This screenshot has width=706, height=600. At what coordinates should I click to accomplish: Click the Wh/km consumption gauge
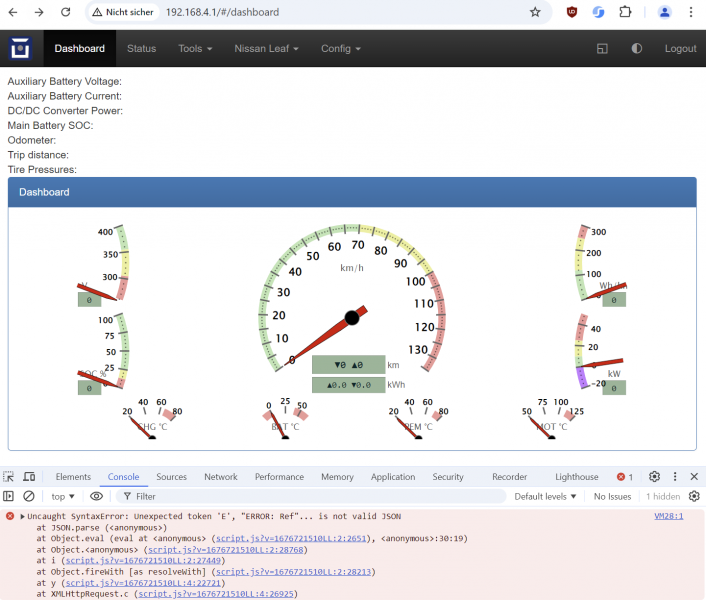click(601, 266)
